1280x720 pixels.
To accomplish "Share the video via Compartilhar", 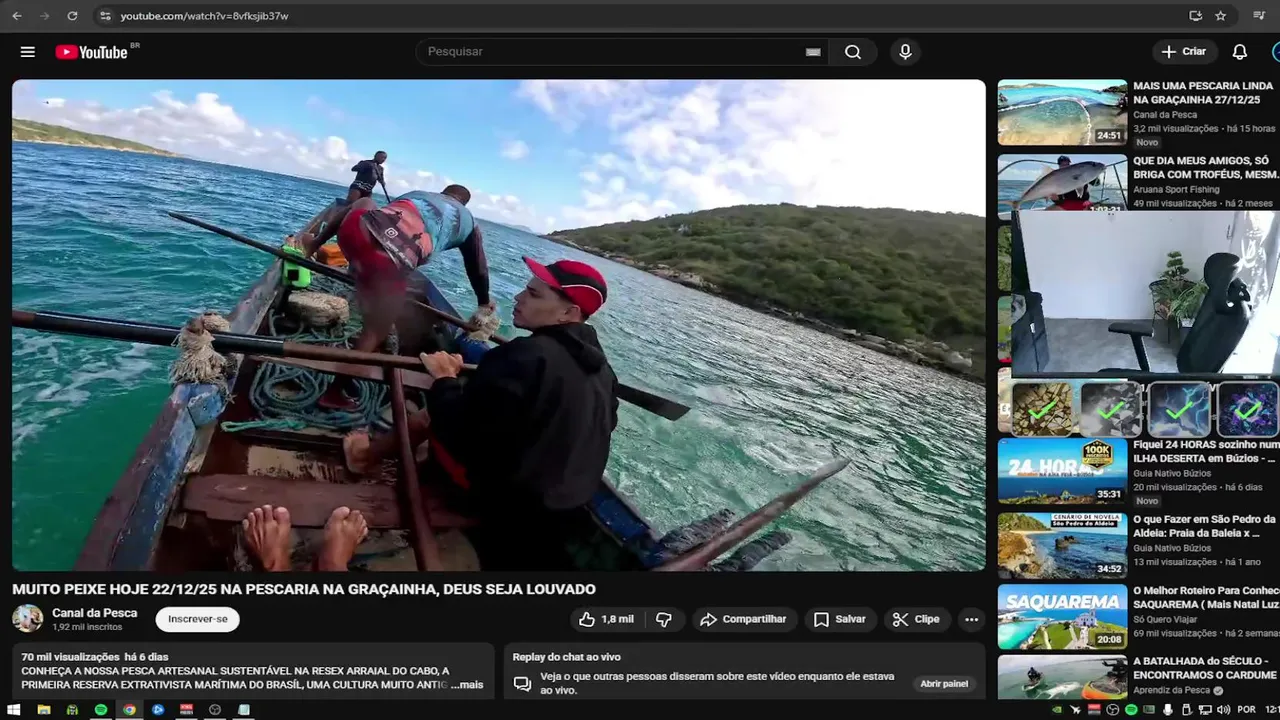I will 743,619.
